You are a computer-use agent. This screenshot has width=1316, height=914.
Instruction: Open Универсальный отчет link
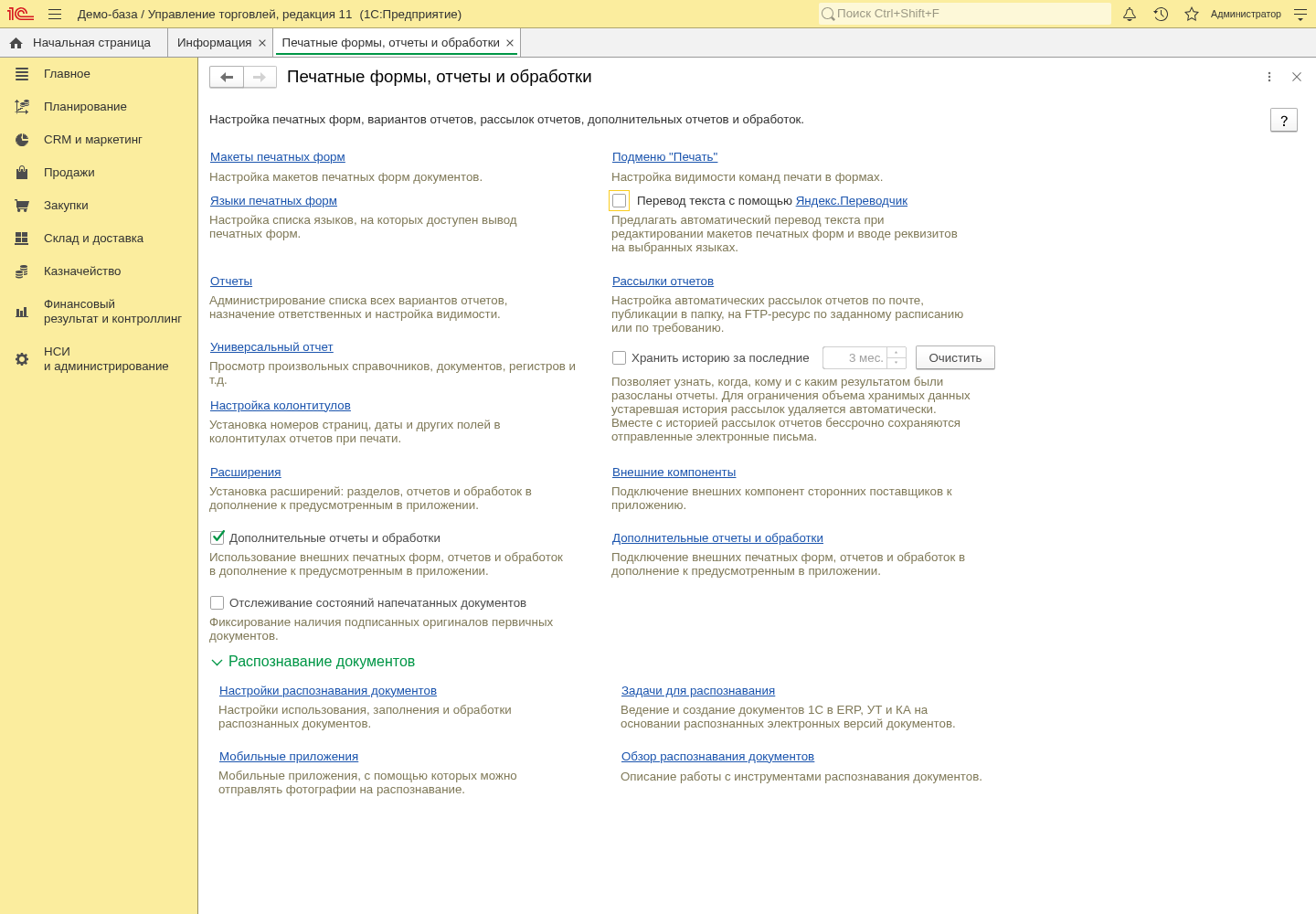[x=271, y=347]
